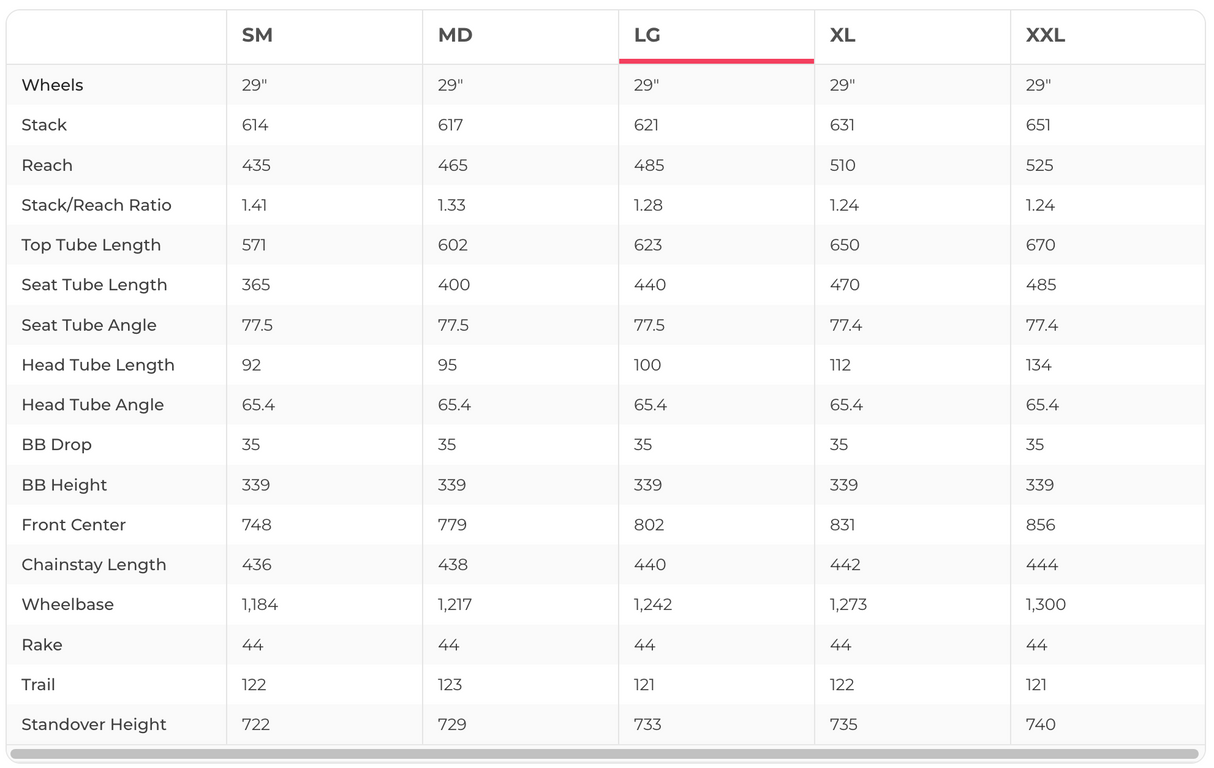This screenshot has height=768, width=1214.
Task: Click the SM Stack value 614
Action: [255, 125]
